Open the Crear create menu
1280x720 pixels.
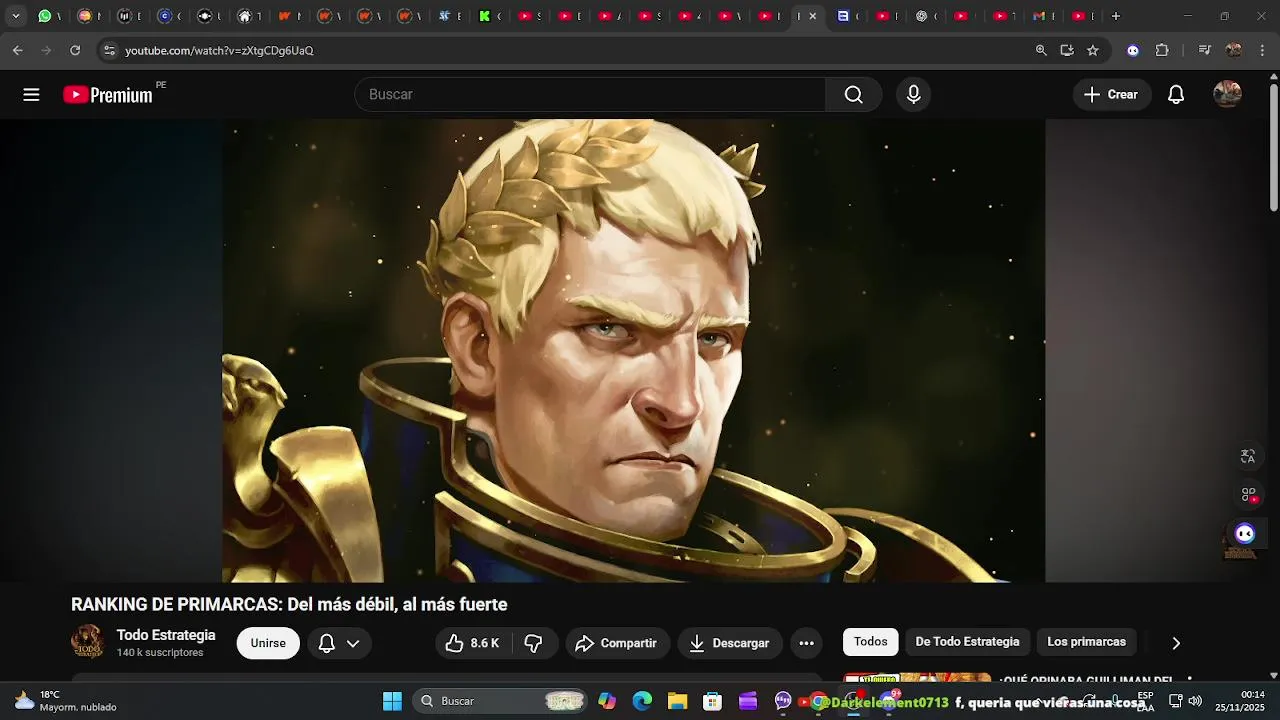pyautogui.click(x=1112, y=94)
